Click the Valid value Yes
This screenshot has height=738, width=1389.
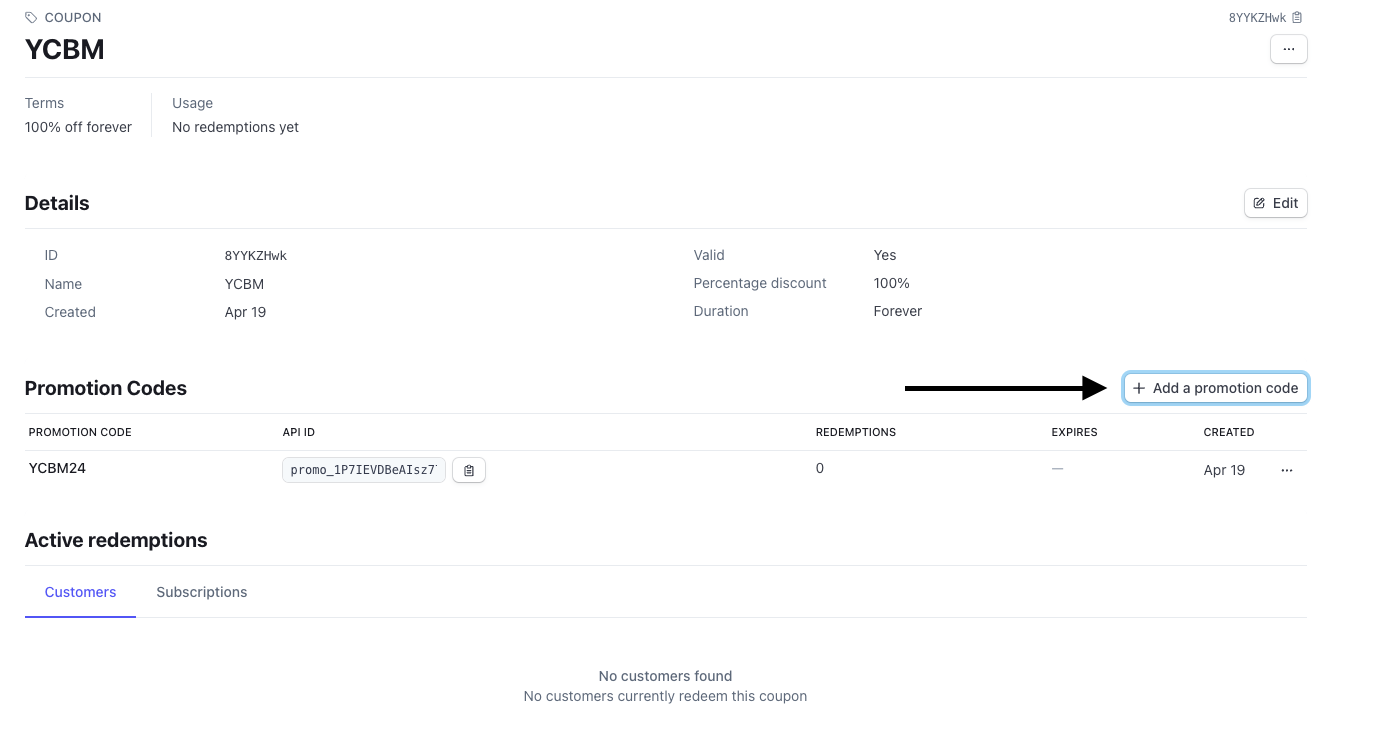tap(885, 255)
